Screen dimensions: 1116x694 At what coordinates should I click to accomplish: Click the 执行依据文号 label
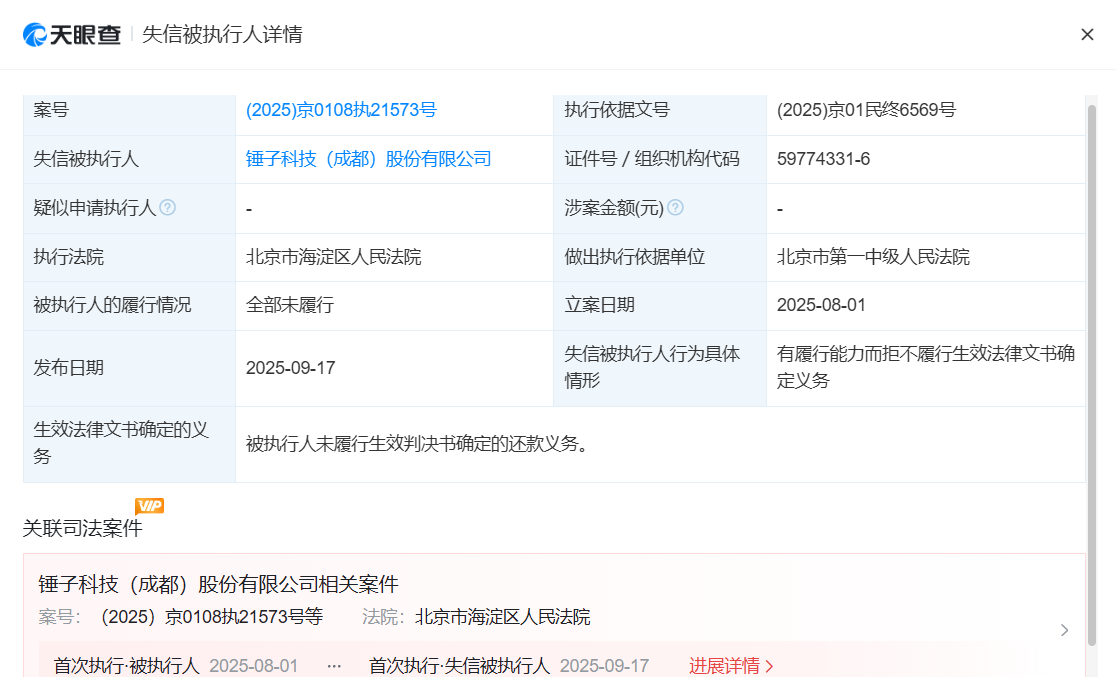[617, 110]
